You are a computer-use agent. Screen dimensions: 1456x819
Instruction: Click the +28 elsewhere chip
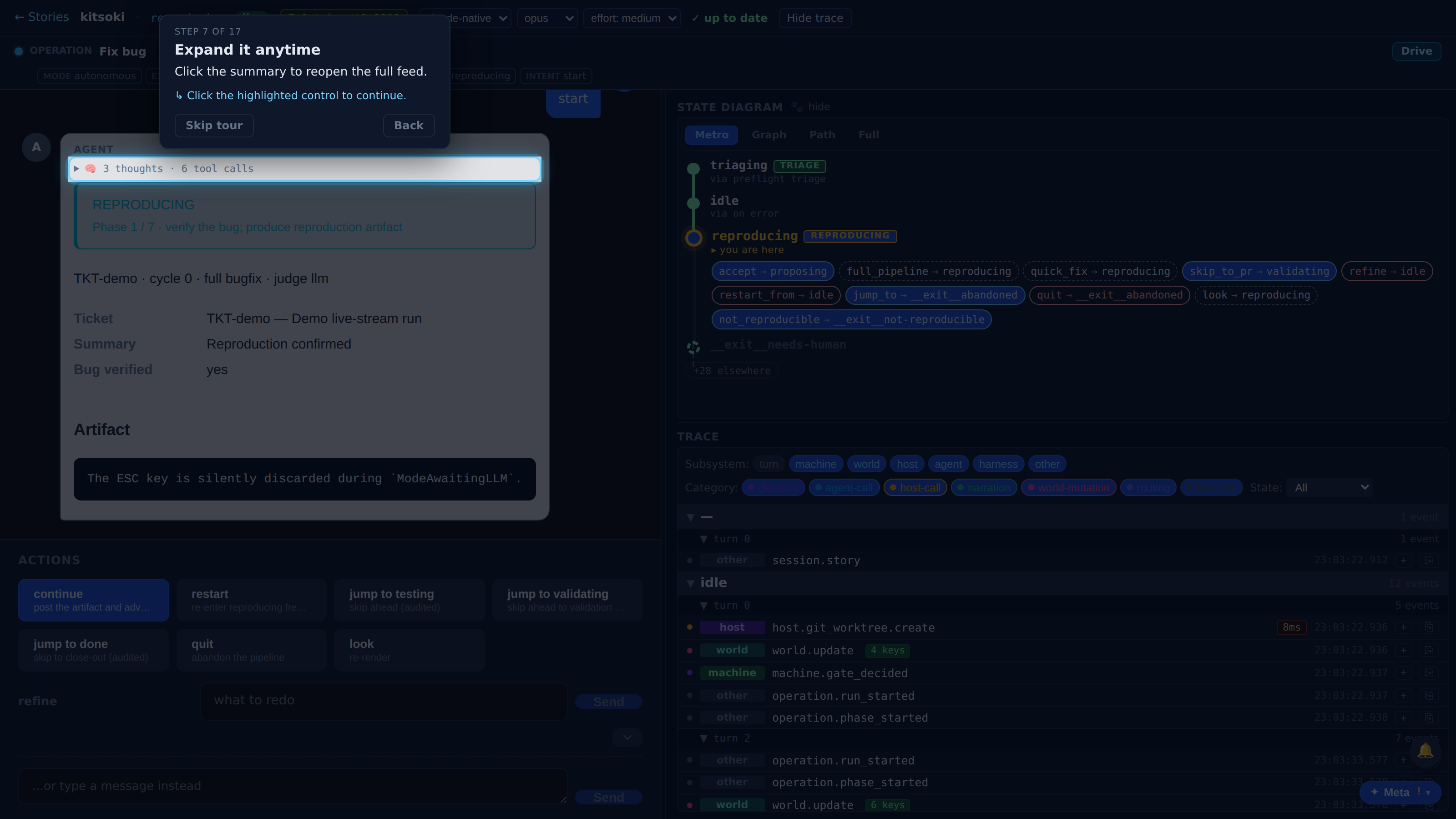[731, 371]
